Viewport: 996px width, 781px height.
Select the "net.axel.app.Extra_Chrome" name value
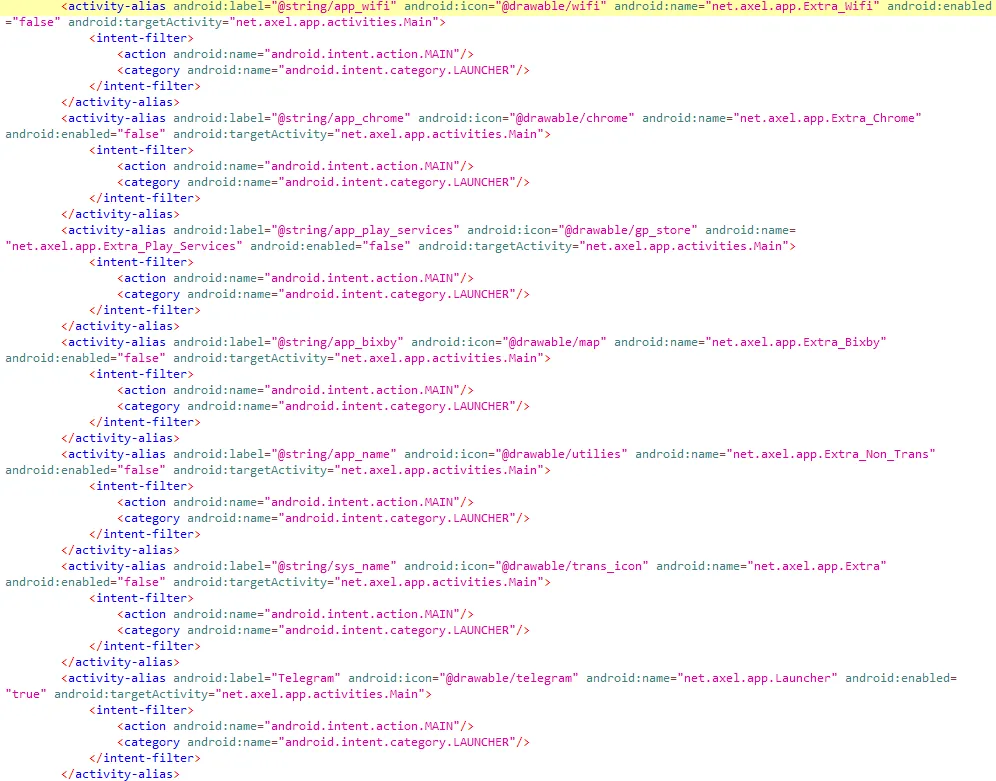[x=828, y=118]
